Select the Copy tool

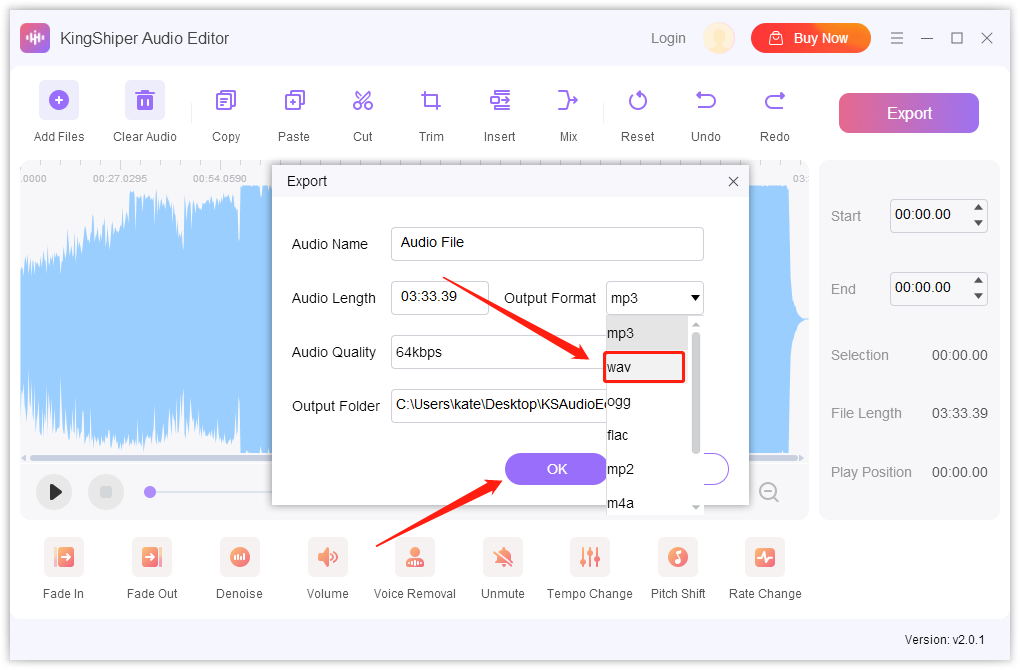tap(226, 100)
